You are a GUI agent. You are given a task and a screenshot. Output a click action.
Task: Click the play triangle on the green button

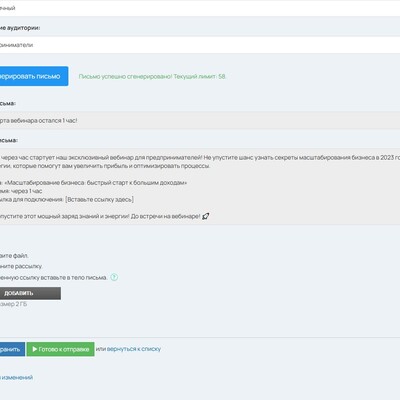35,349
